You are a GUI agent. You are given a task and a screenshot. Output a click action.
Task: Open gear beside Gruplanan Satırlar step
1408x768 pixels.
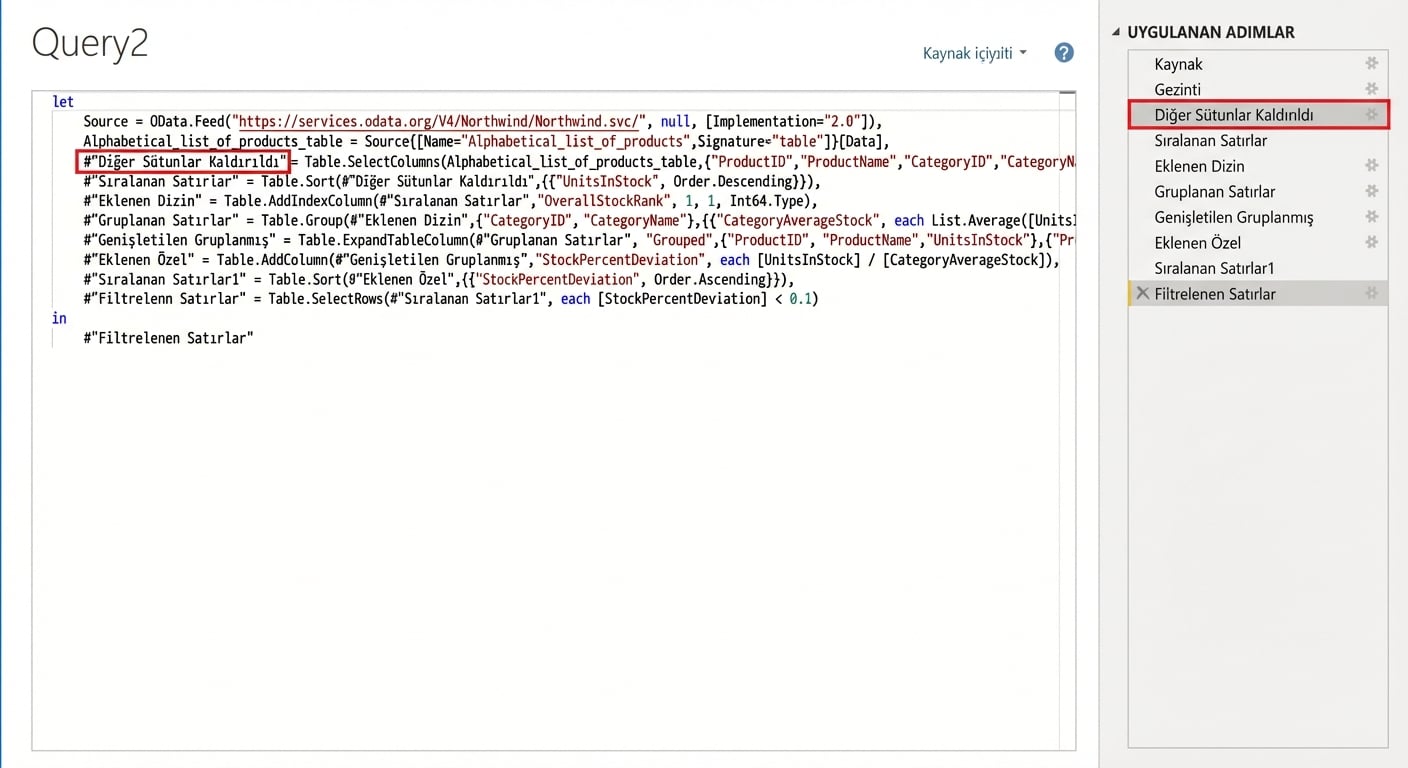pos(1372,191)
